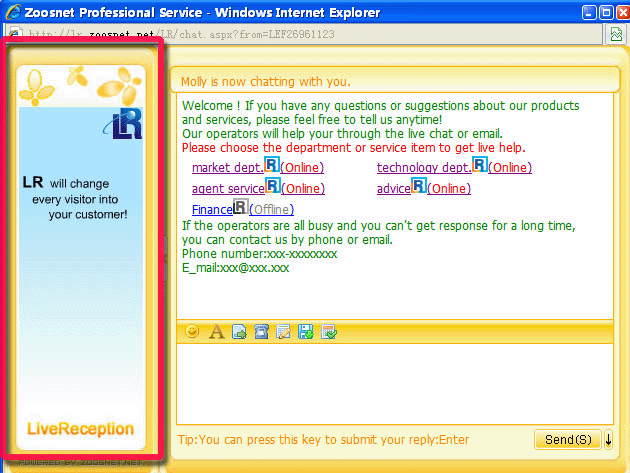This screenshot has width=630, height=473.
Task: Choose the Finance link
Action: (x=212, y=209)
